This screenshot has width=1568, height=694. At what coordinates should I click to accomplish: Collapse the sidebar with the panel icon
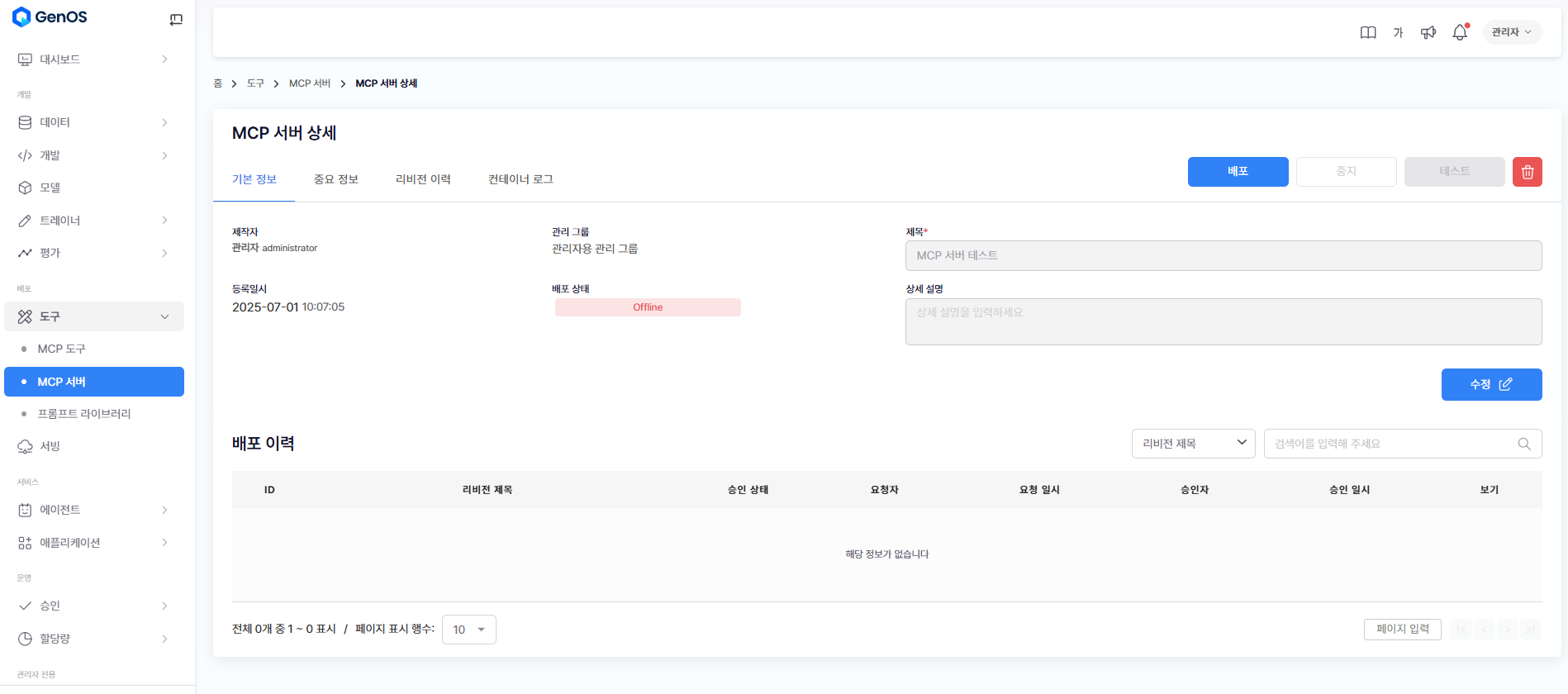[176, 20]
